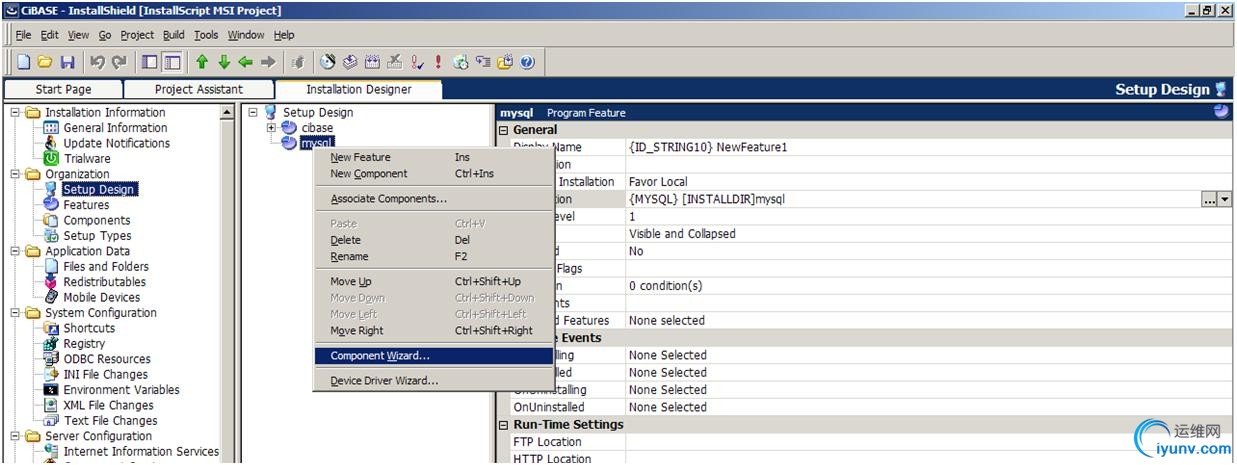1237x465 pixels.
Task: Click the Destination ellipsis browse button
Action: click(x=1209, y=200)
